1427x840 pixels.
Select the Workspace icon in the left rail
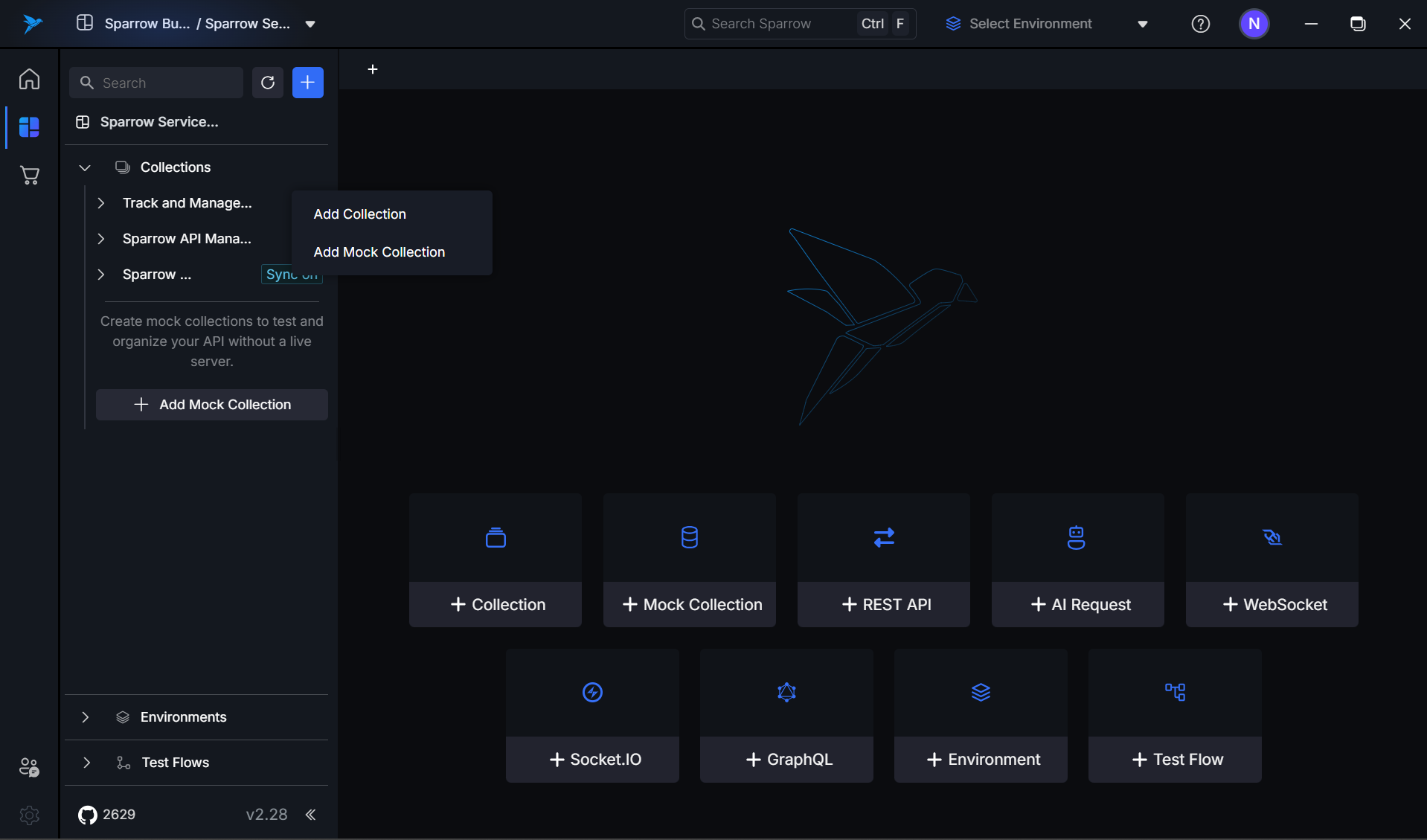[29, 127]
